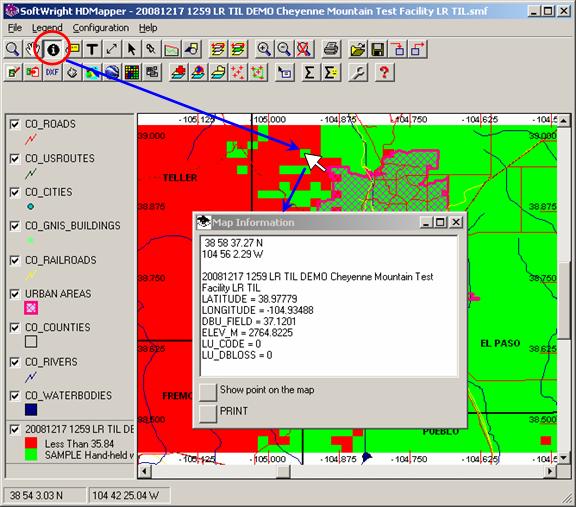Click the layer icon with red plus

click(x=178, y=72)
